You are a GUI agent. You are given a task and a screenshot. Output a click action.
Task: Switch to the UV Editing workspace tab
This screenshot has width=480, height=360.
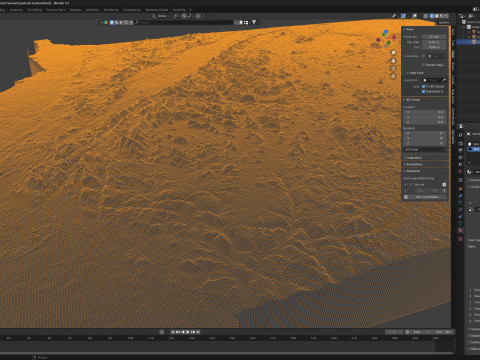34,10
